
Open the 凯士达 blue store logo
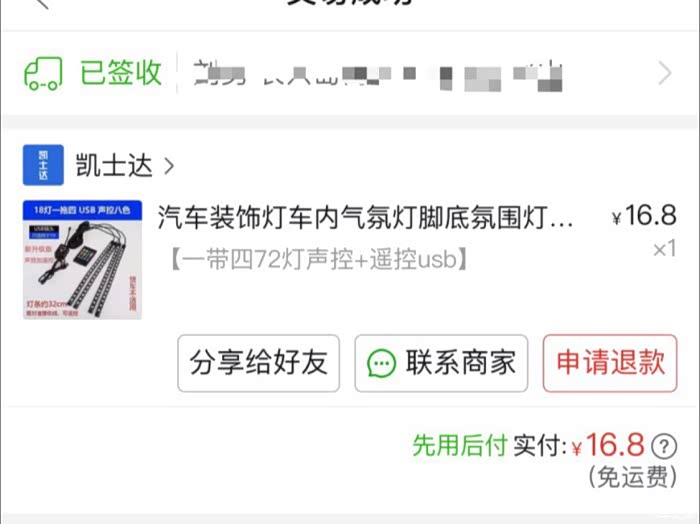[43, 165]
